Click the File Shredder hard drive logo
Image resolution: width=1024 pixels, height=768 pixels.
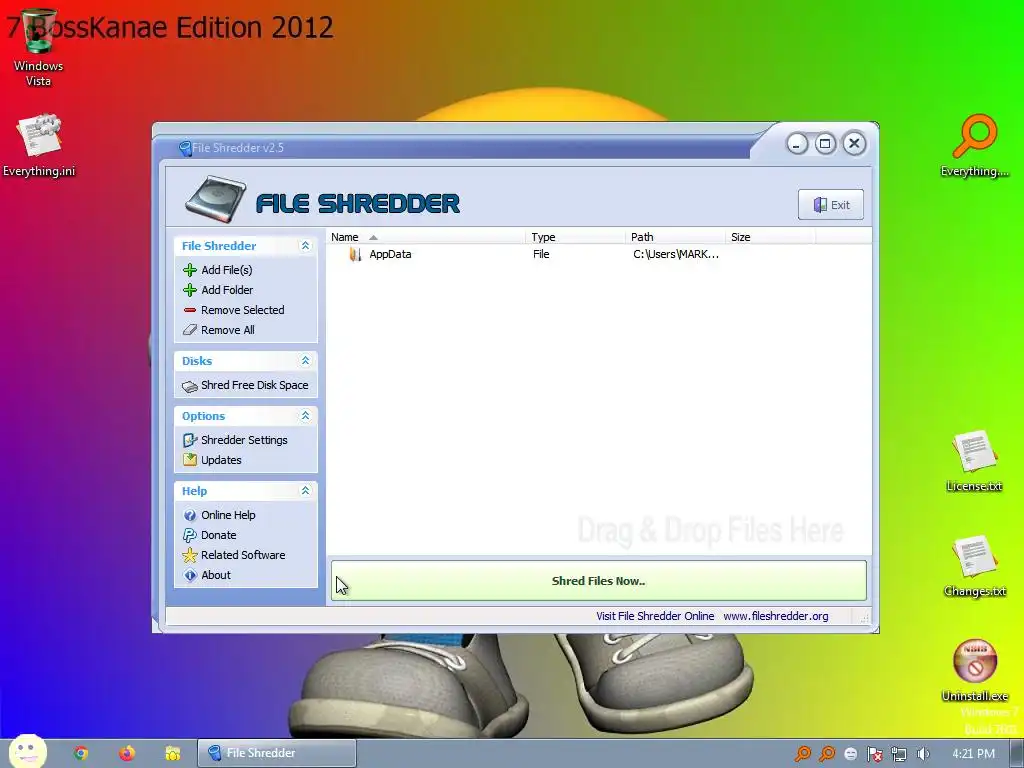point(215,199)
